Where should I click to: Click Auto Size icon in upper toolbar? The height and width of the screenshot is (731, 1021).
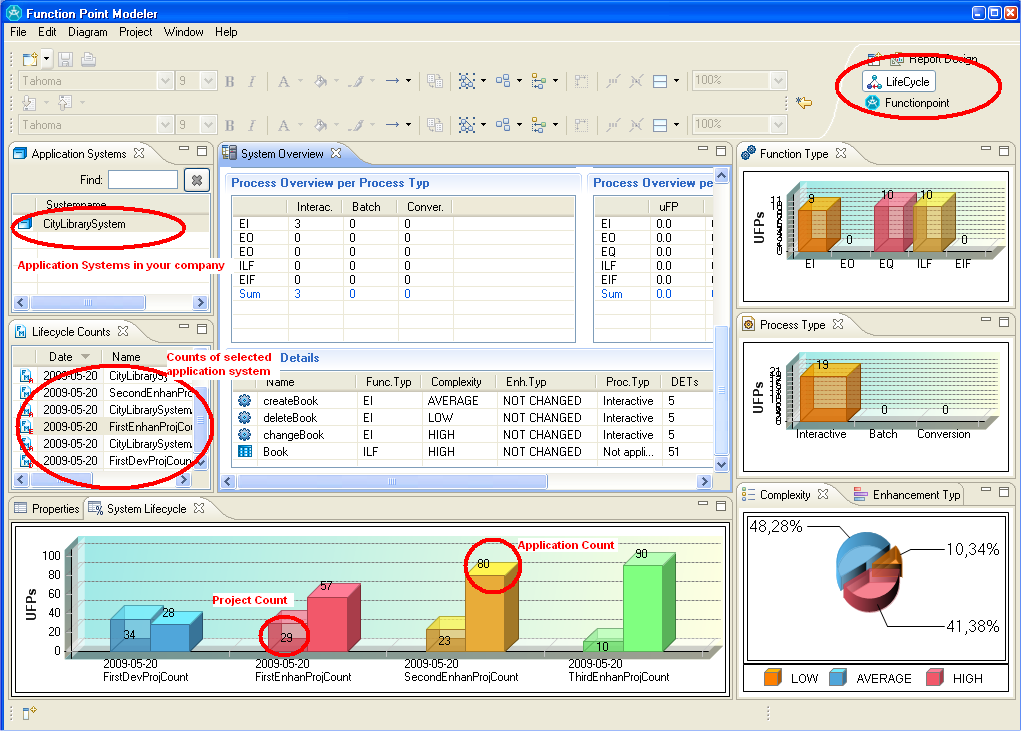point(581,81)
